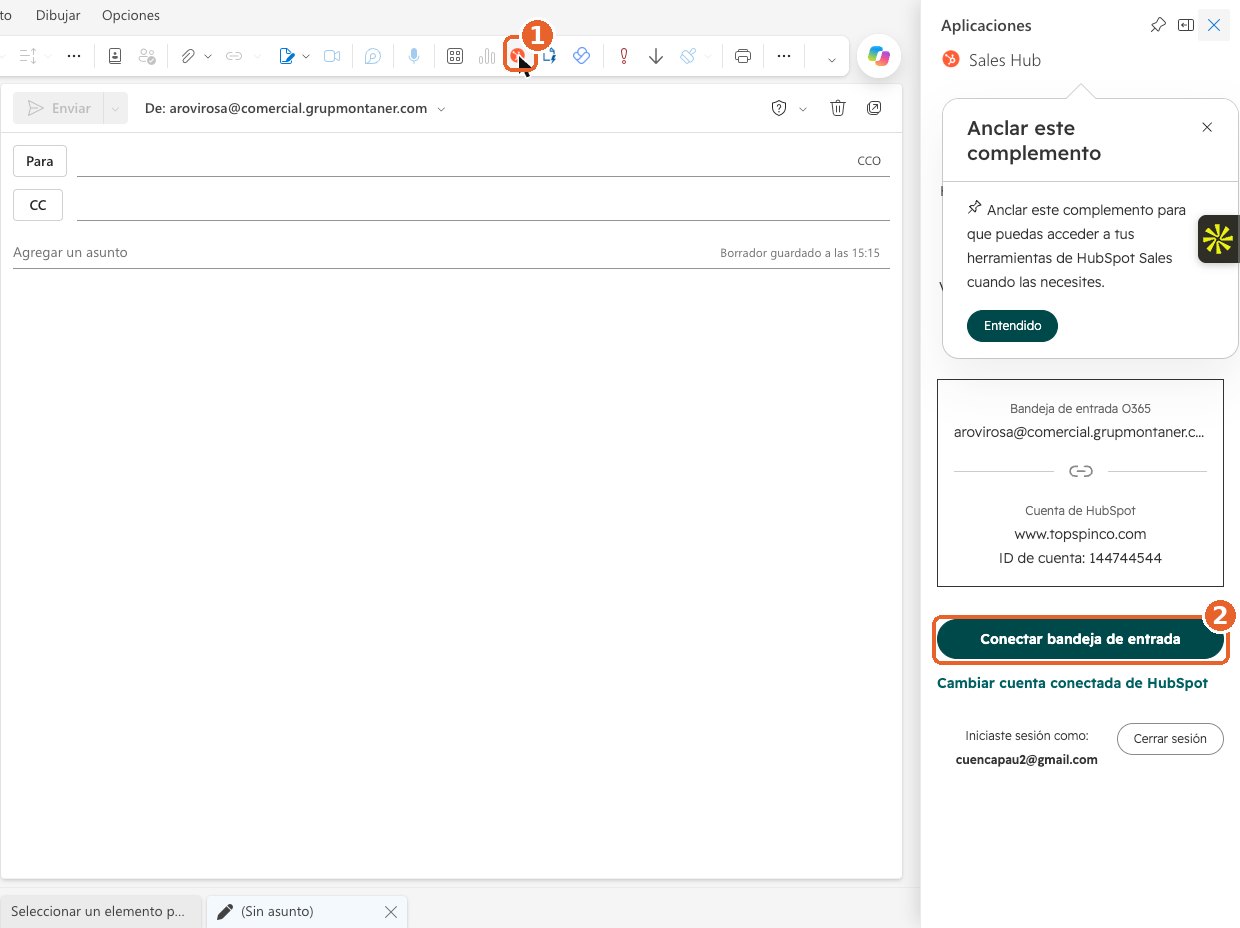Screen dimensions: 1240x928
Task: Pin the Sales Hub add-in panel
Action: 1158,25
